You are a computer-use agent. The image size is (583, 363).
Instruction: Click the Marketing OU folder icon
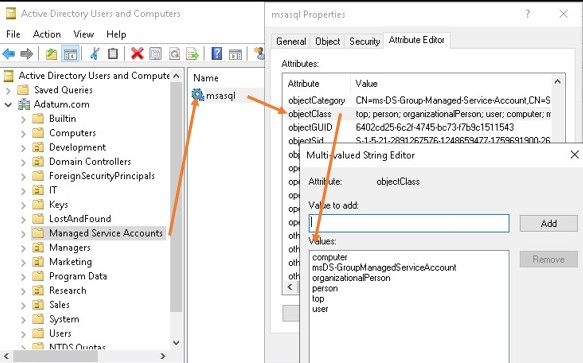38,262
